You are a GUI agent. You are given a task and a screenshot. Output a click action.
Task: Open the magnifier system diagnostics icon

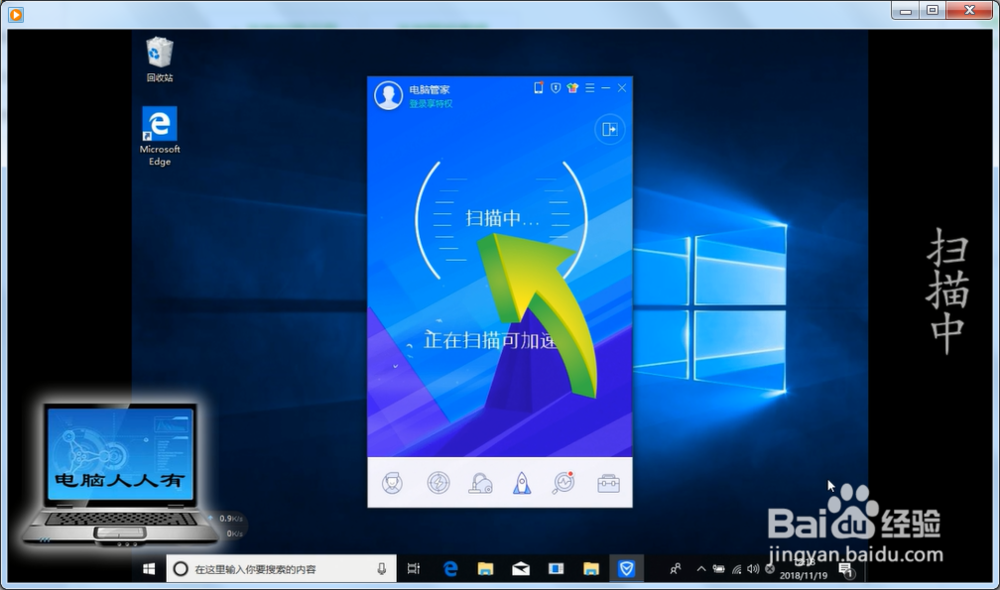564,483
